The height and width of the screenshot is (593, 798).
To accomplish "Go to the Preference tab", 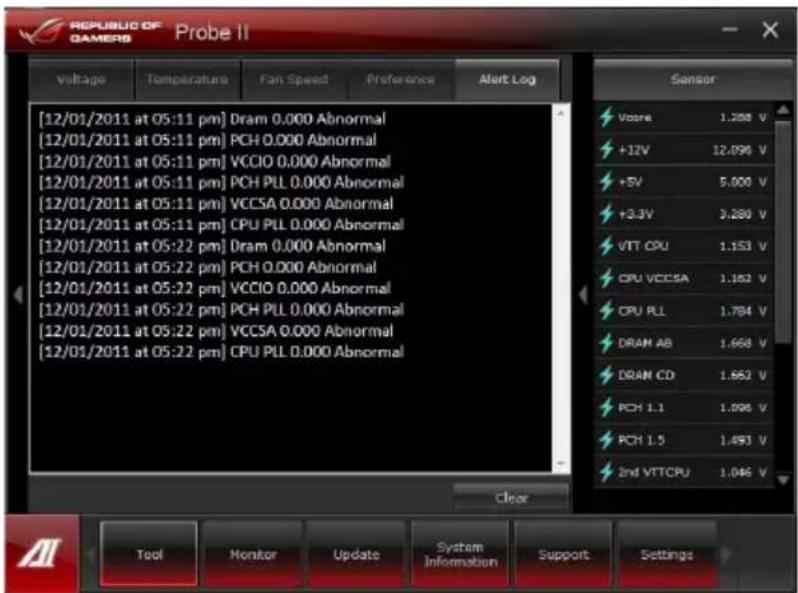I will [x=401, y=80].
